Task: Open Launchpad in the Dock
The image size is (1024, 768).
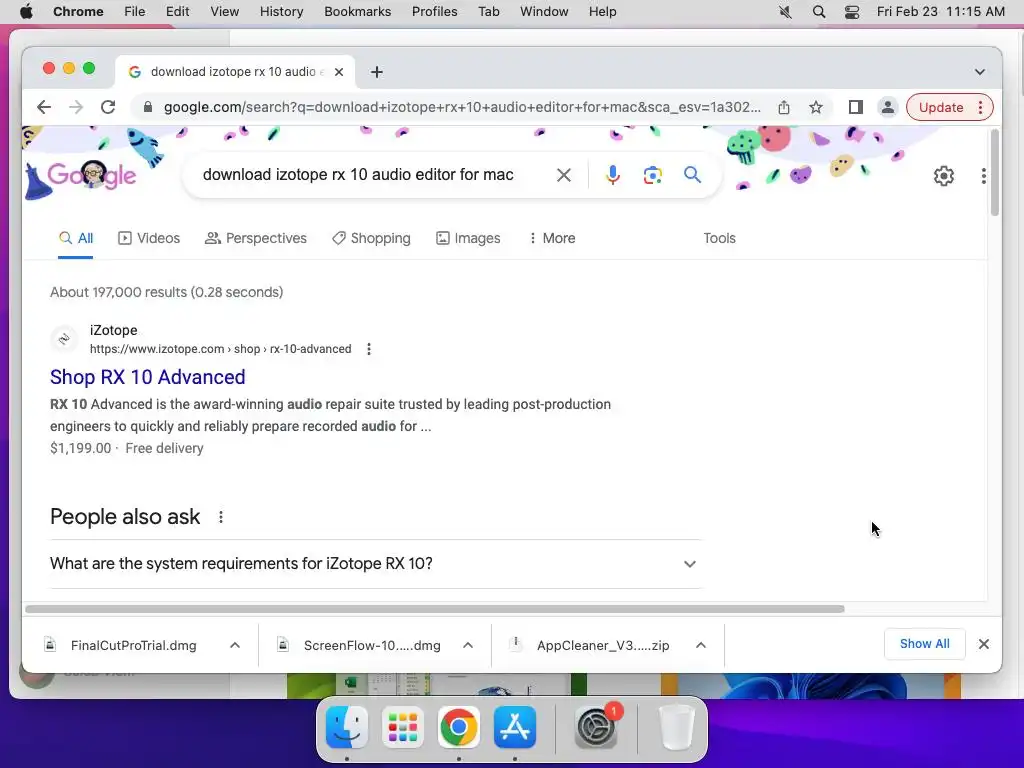Action: point(403,726)
